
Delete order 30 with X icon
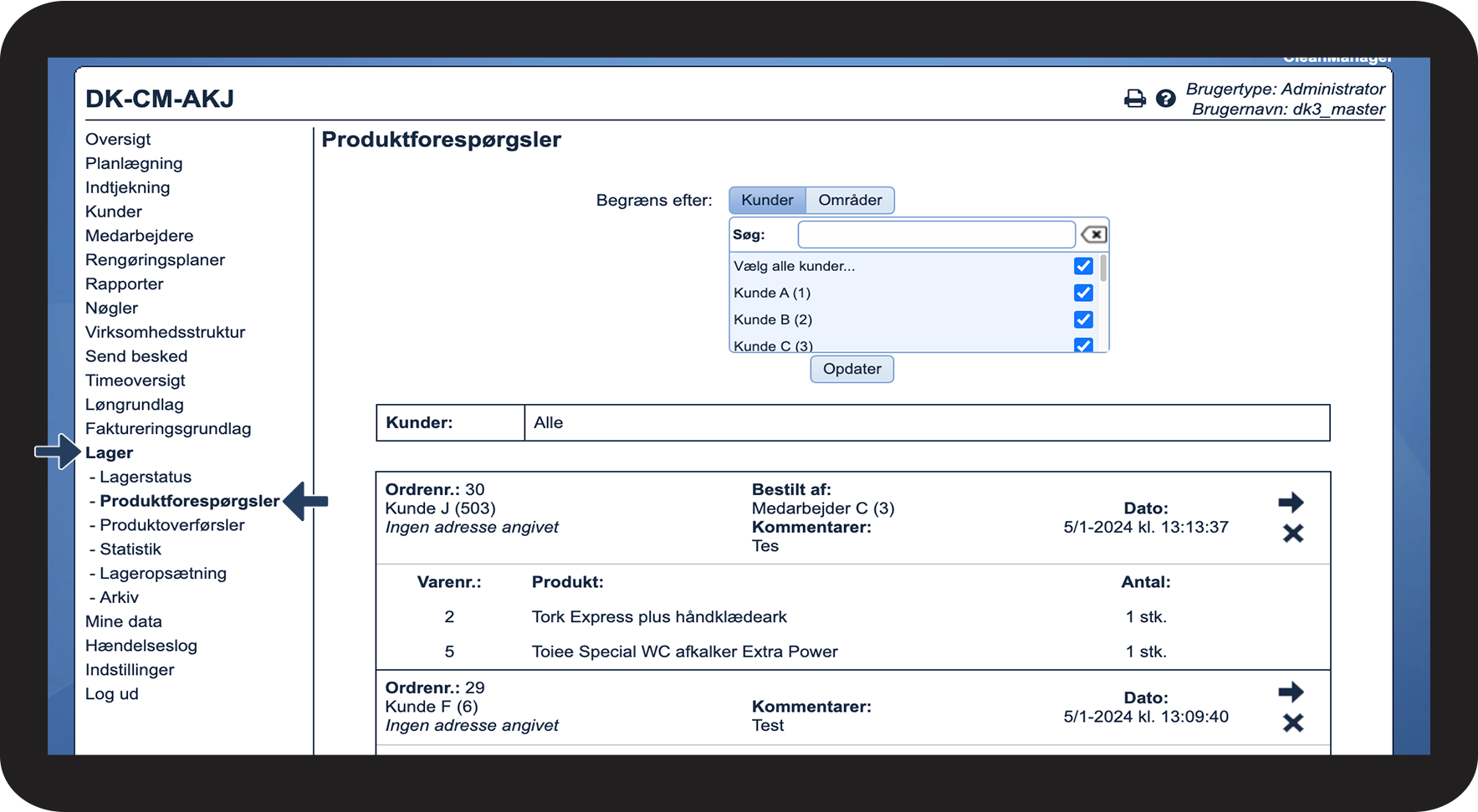1292,534
